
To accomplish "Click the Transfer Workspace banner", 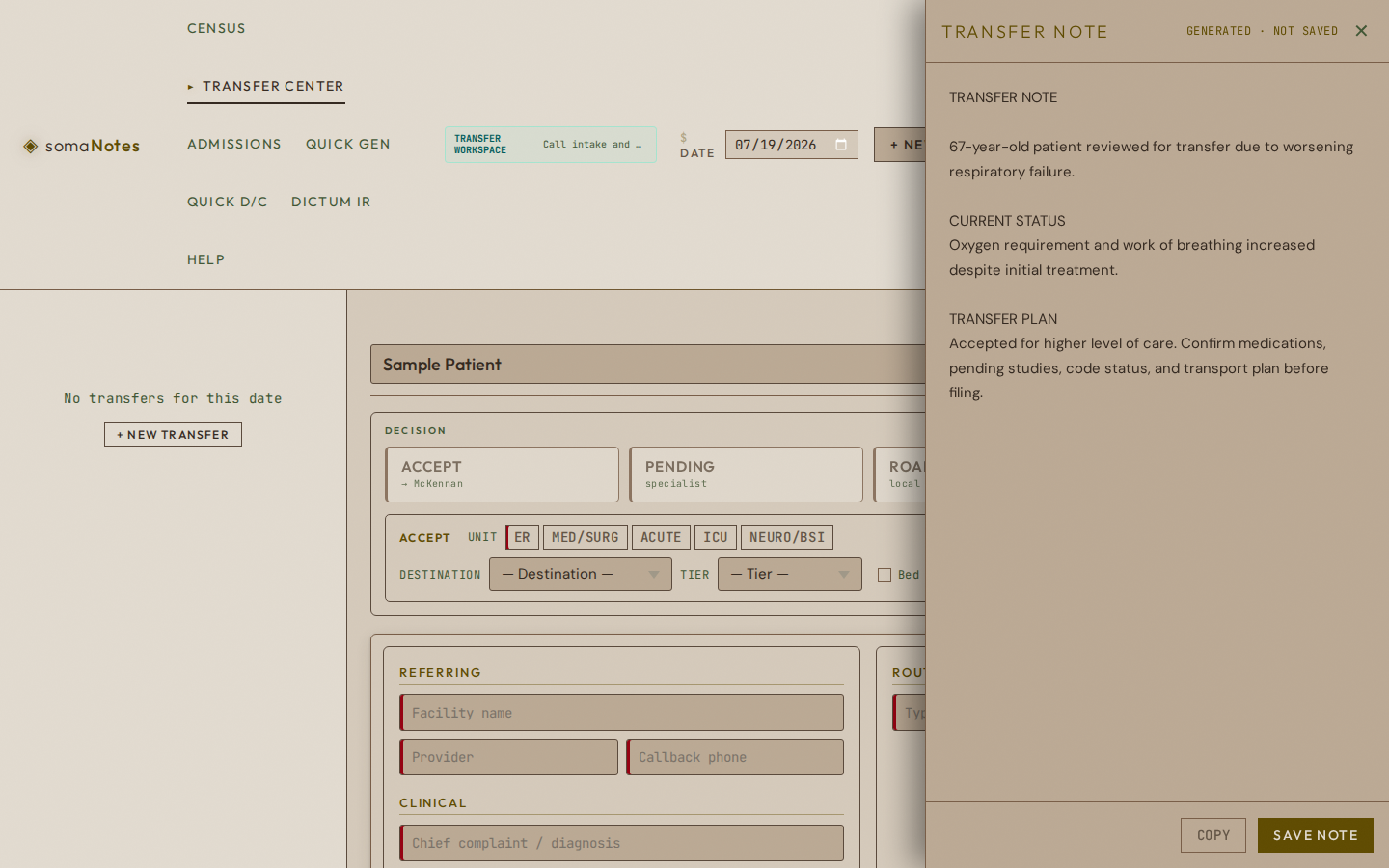I will click(551, 145).
